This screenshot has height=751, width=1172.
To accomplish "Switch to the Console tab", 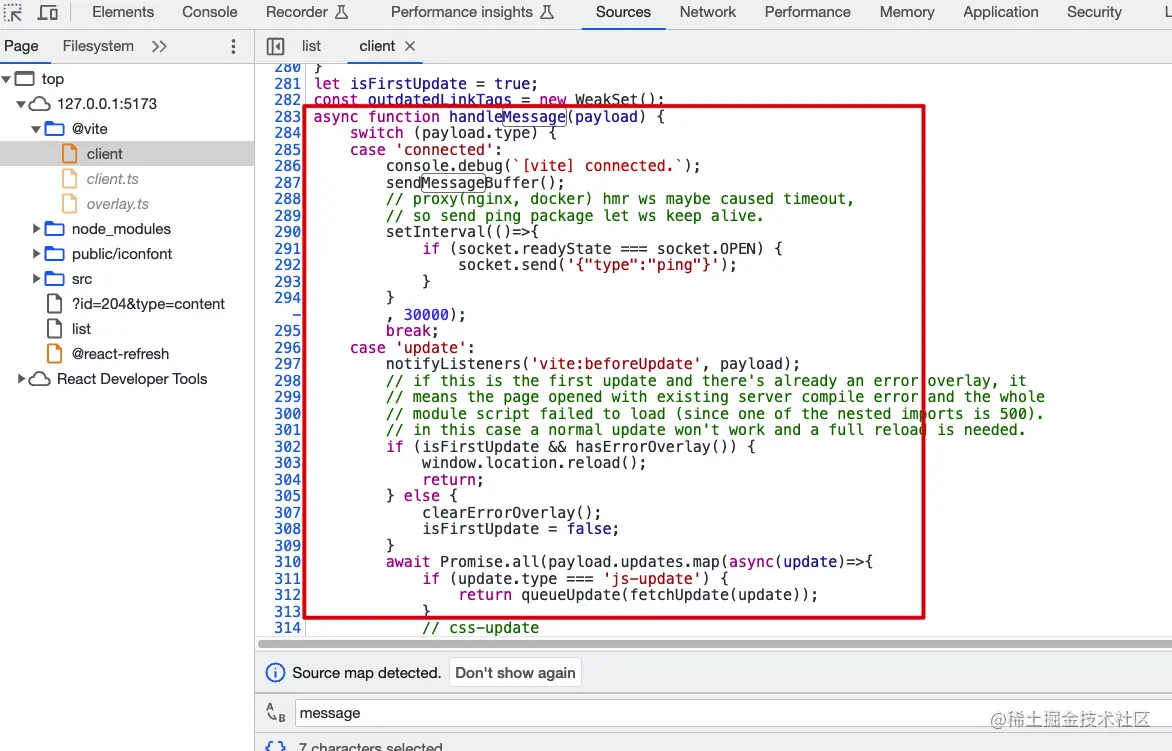I will coord(209,12).
